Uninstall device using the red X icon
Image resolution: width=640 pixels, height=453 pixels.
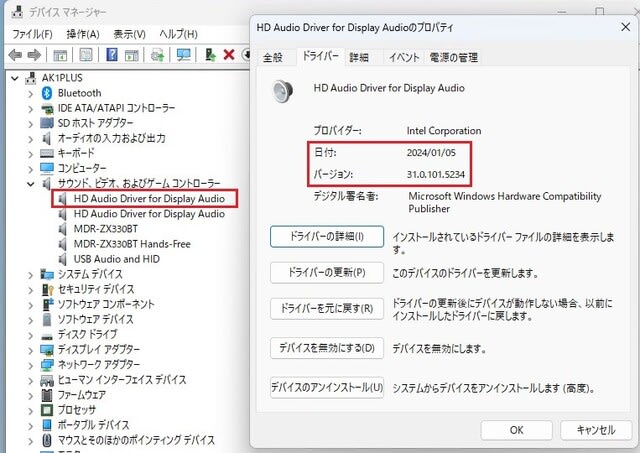tap(229, 55)
